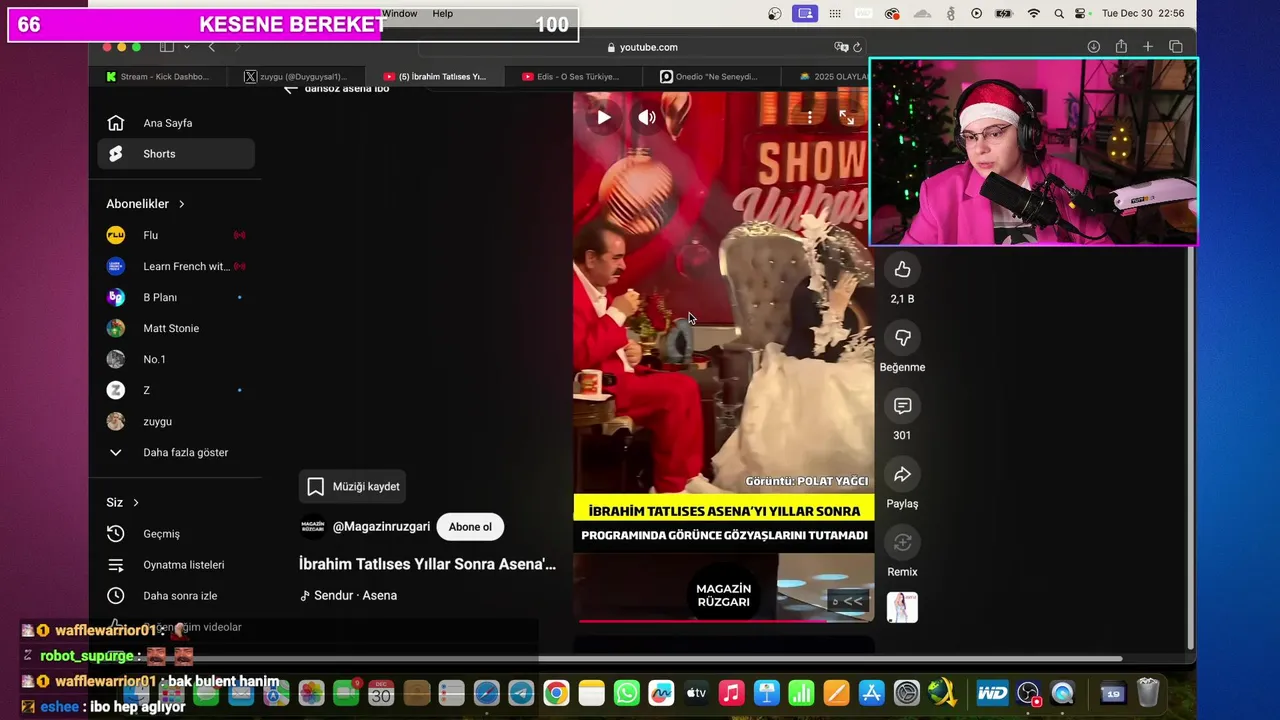Expand the Abonelikler section chevron
The image size is (1280, 720).
182,204
